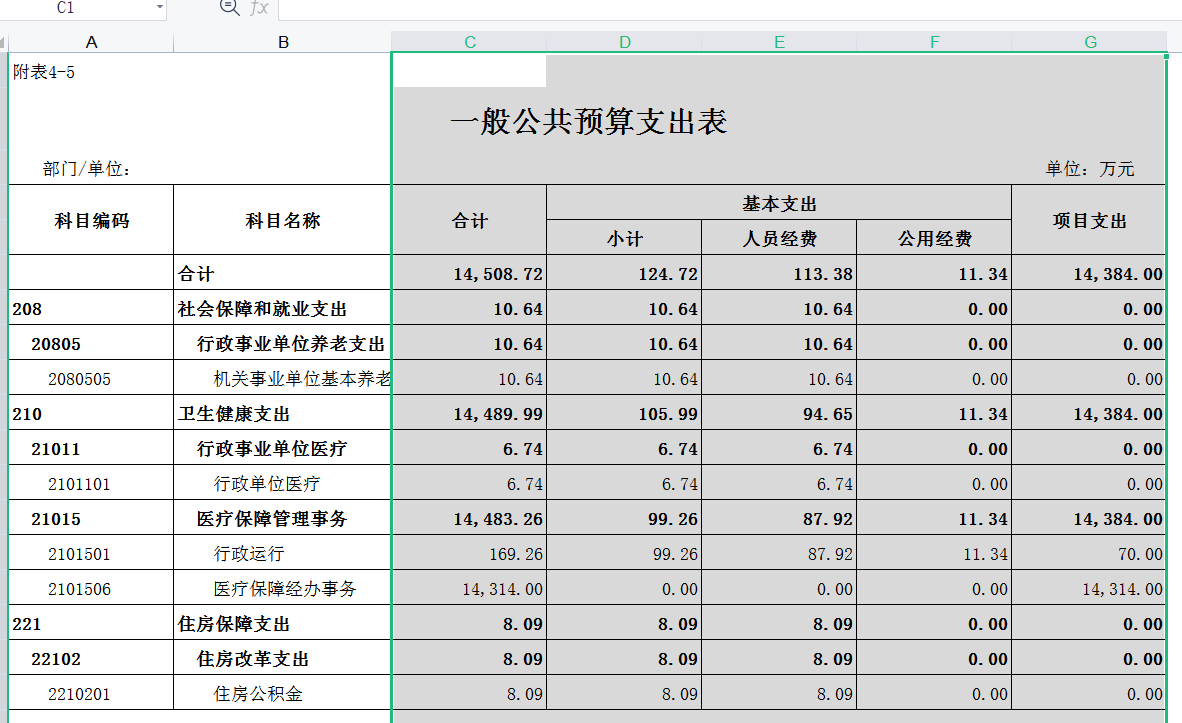Open the Name Box dropdown arrow
Screen dimensions: 1182x723
click(x=159, y=8)
